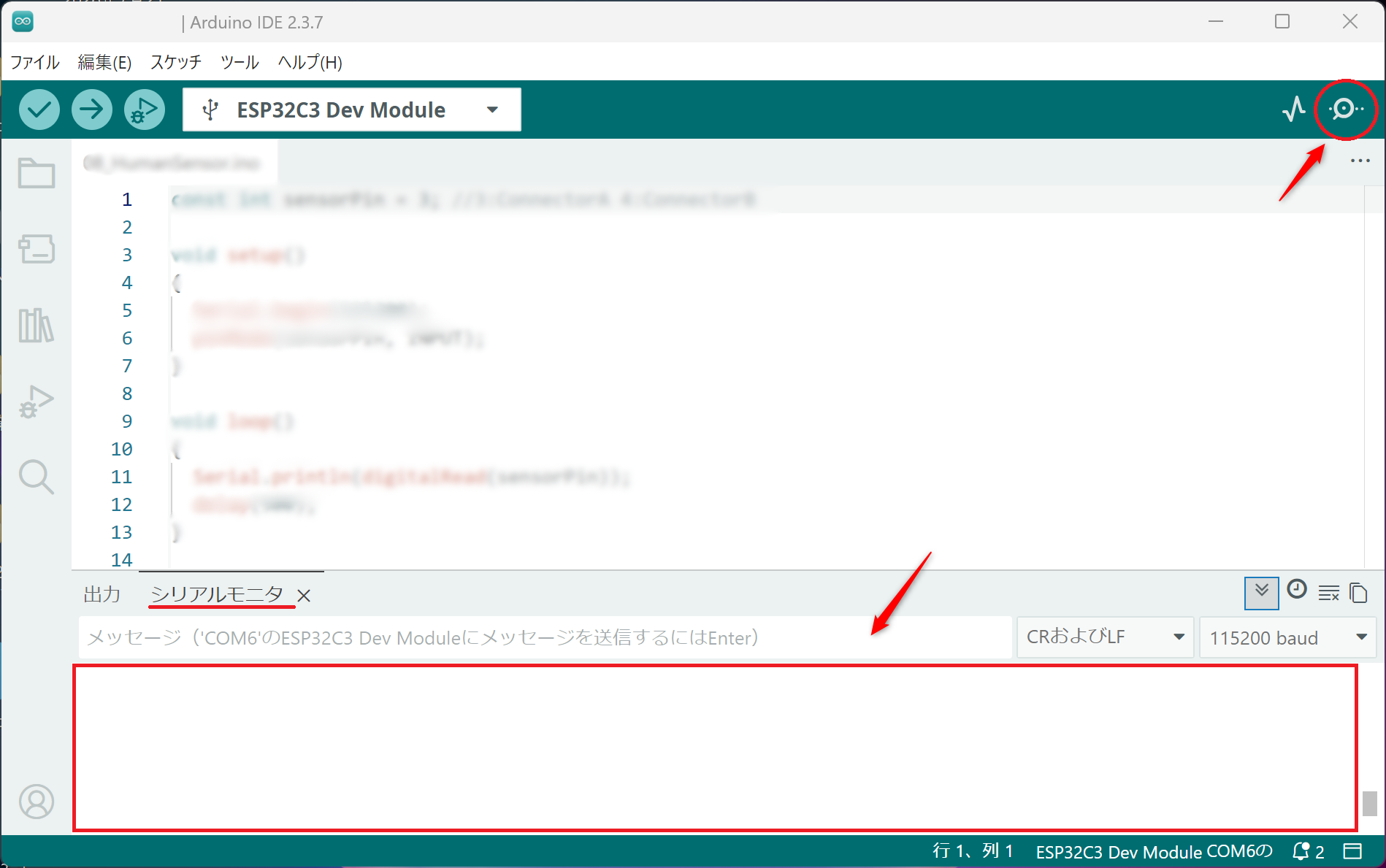This screenshot has height=868, width=1386.
Task: Upload sketch with the arrow button
Action: pyautogui.click(x=92, y=110)
